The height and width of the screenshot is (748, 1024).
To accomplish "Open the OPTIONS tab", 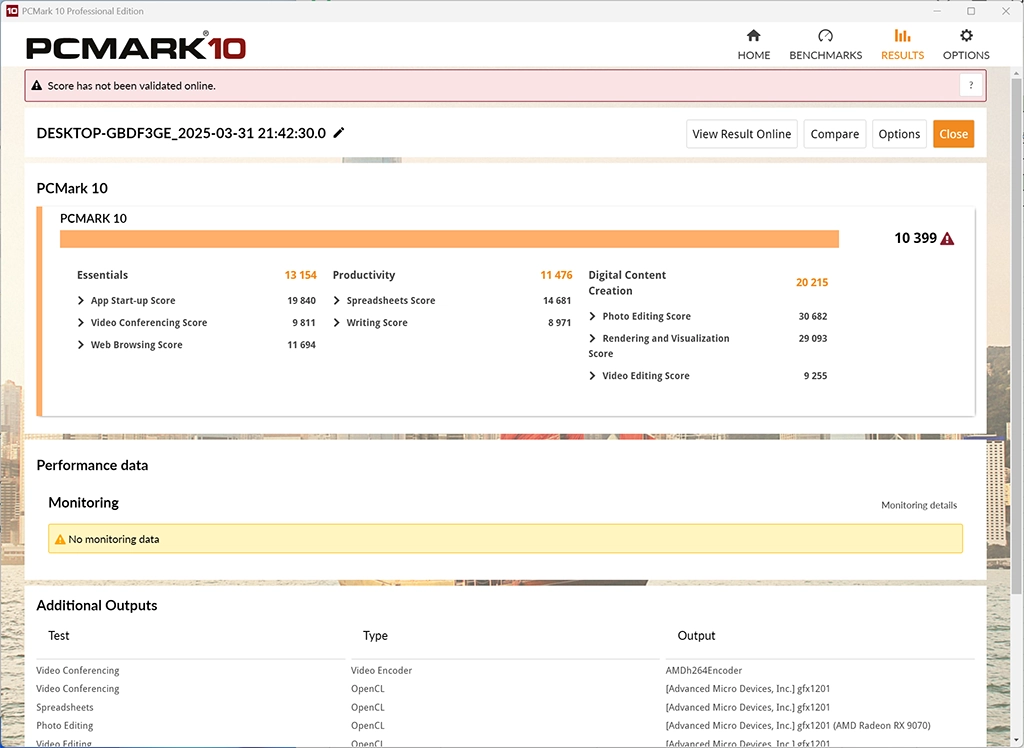I will tap(966, 44).
